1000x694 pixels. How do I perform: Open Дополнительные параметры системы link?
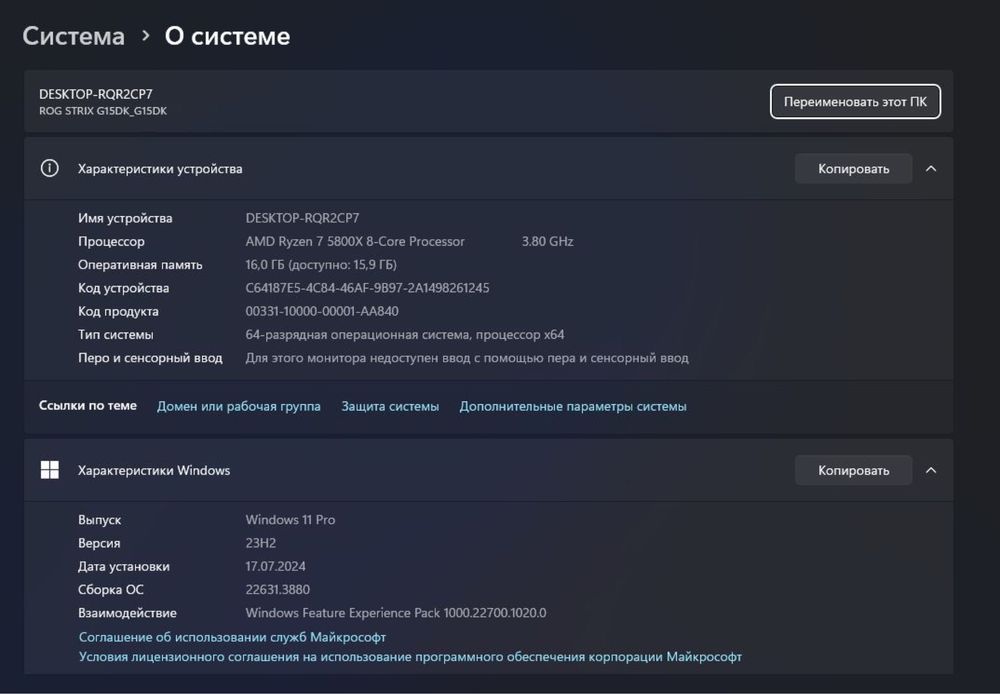[x=573, y=406]
